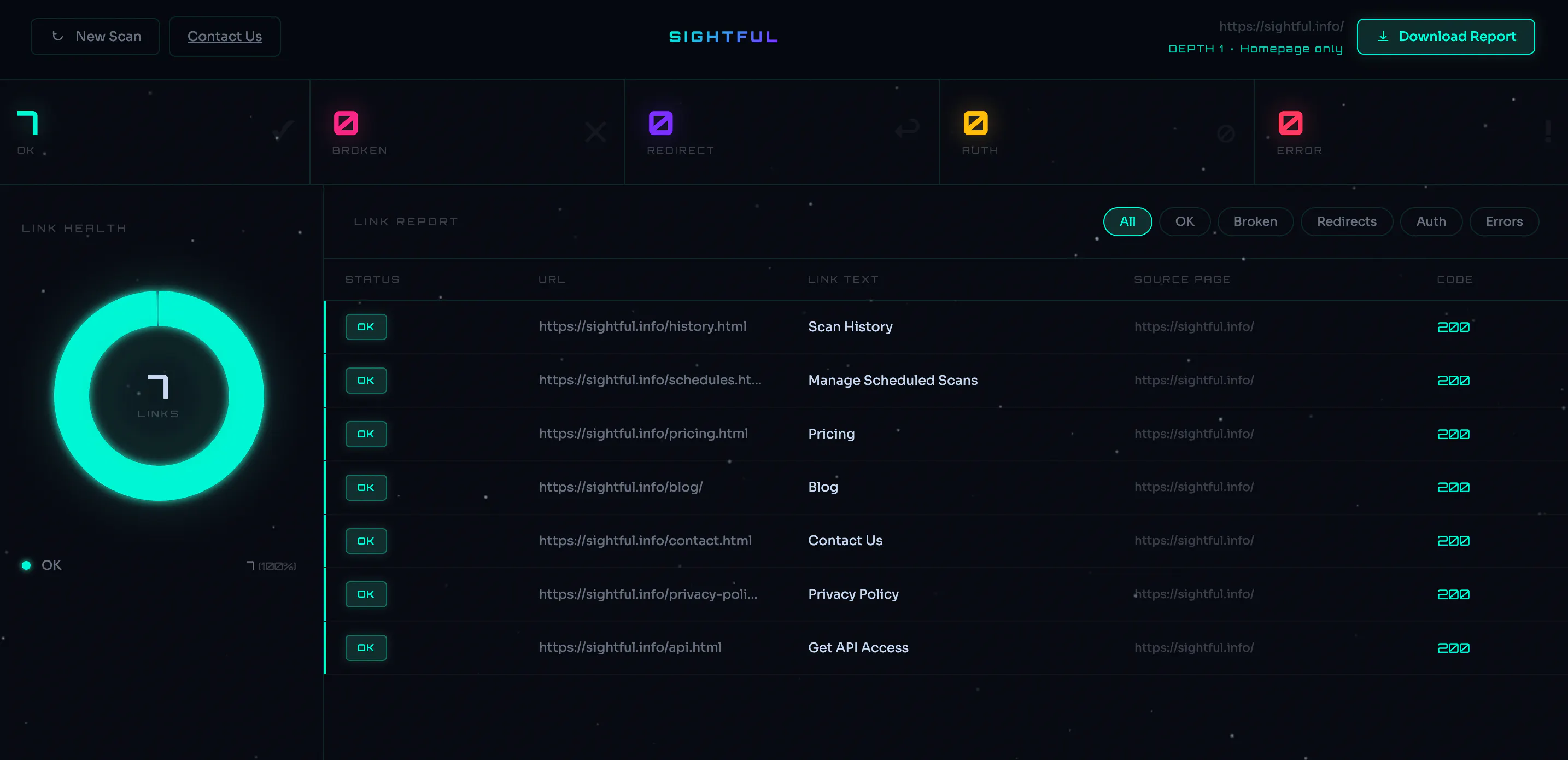The height and width of the screenshot is (760, 1568).
Task: Open the pricing.html URL
Action: (x=643, y=434)
